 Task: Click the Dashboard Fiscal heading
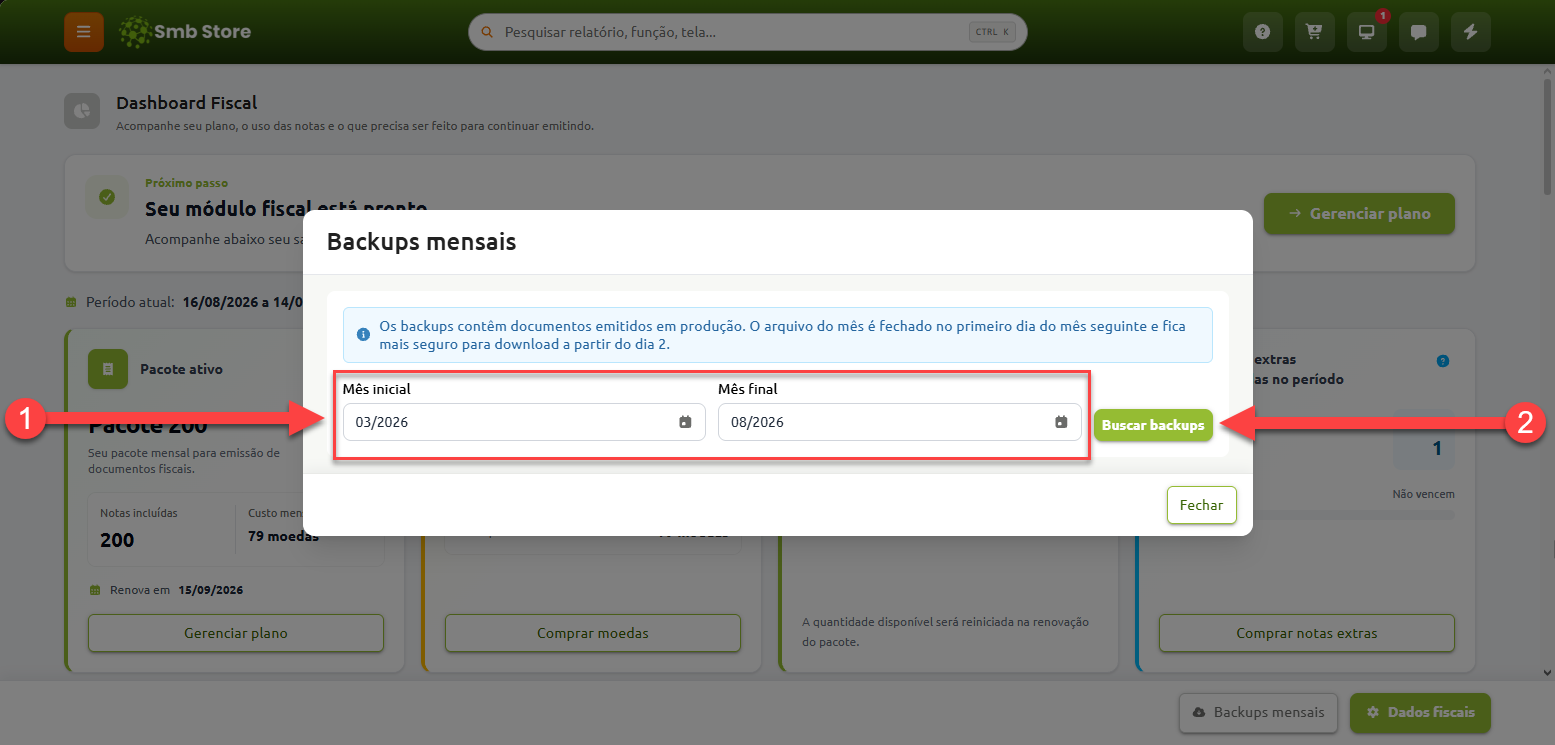(186, 103)
